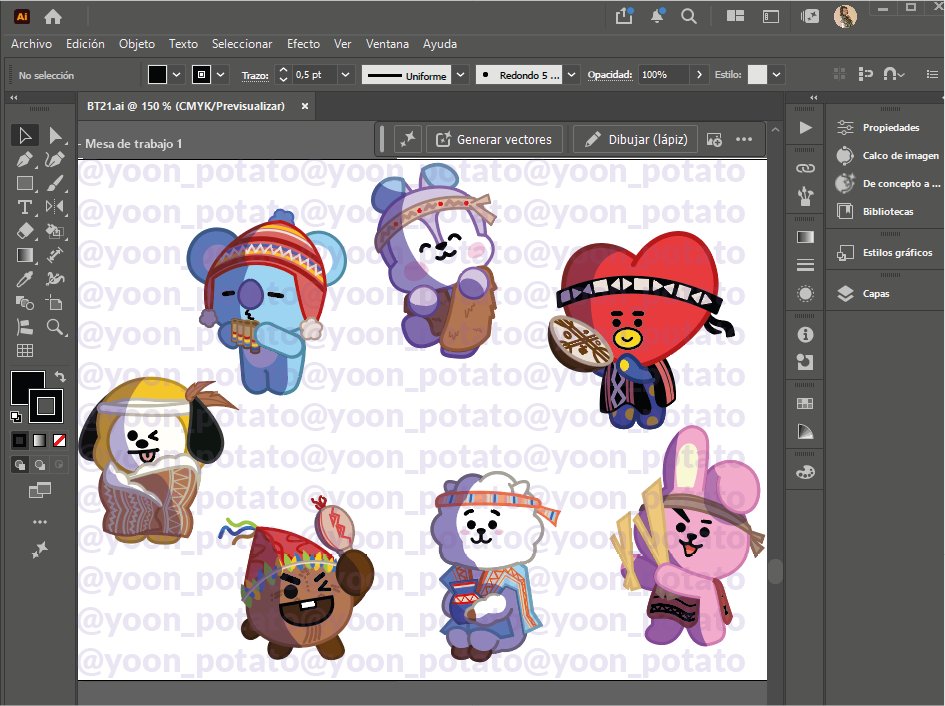Select the Eraser tool
The height and width of the screenshot is (706, 945).
pyautogui.click(x=25, y=231)
